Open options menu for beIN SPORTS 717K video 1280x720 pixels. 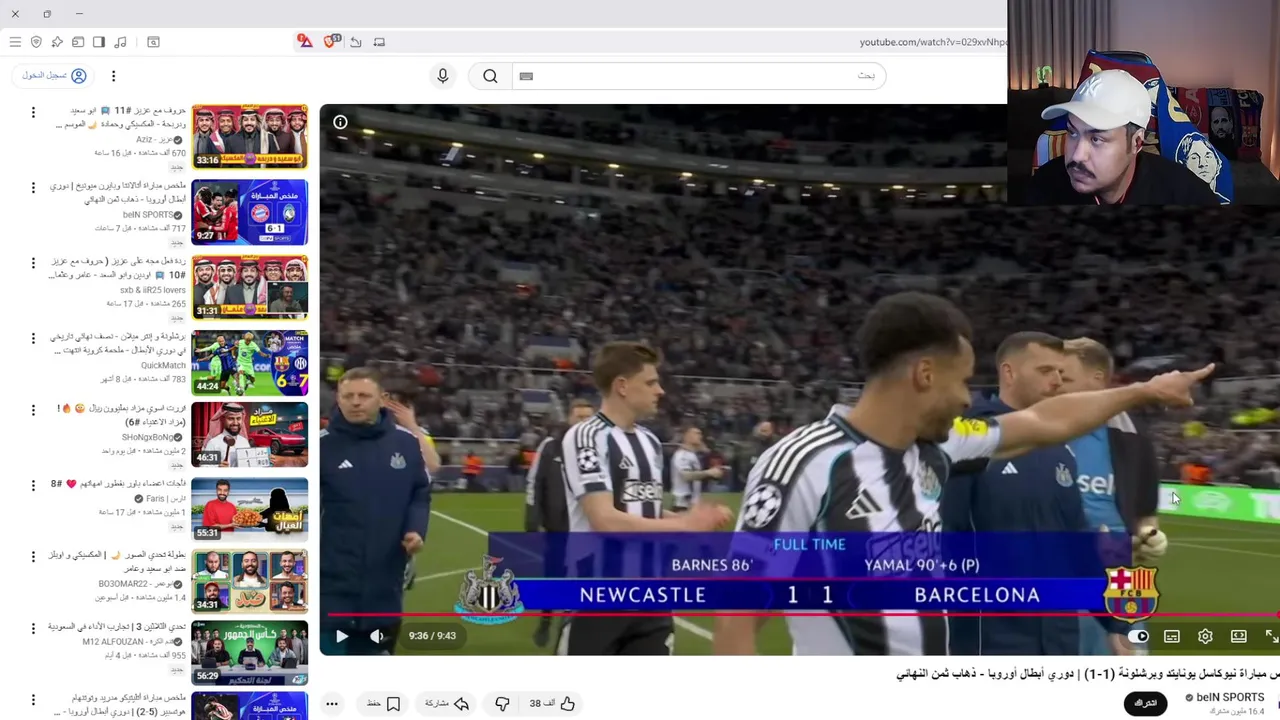point(33,187)
